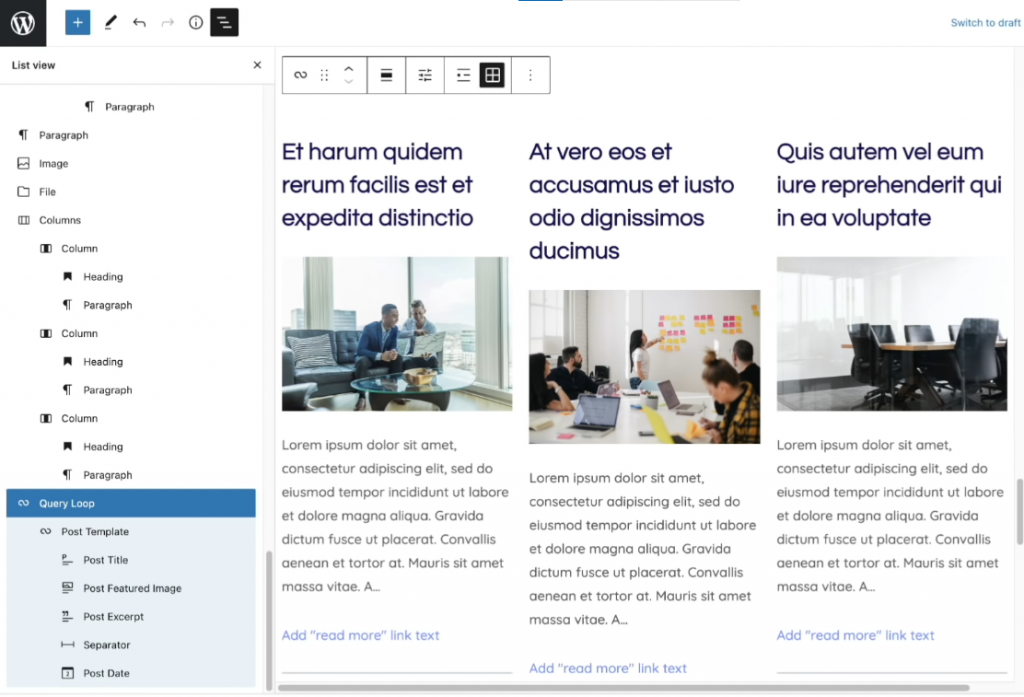Switch post to draft

(x=985, y=23)
